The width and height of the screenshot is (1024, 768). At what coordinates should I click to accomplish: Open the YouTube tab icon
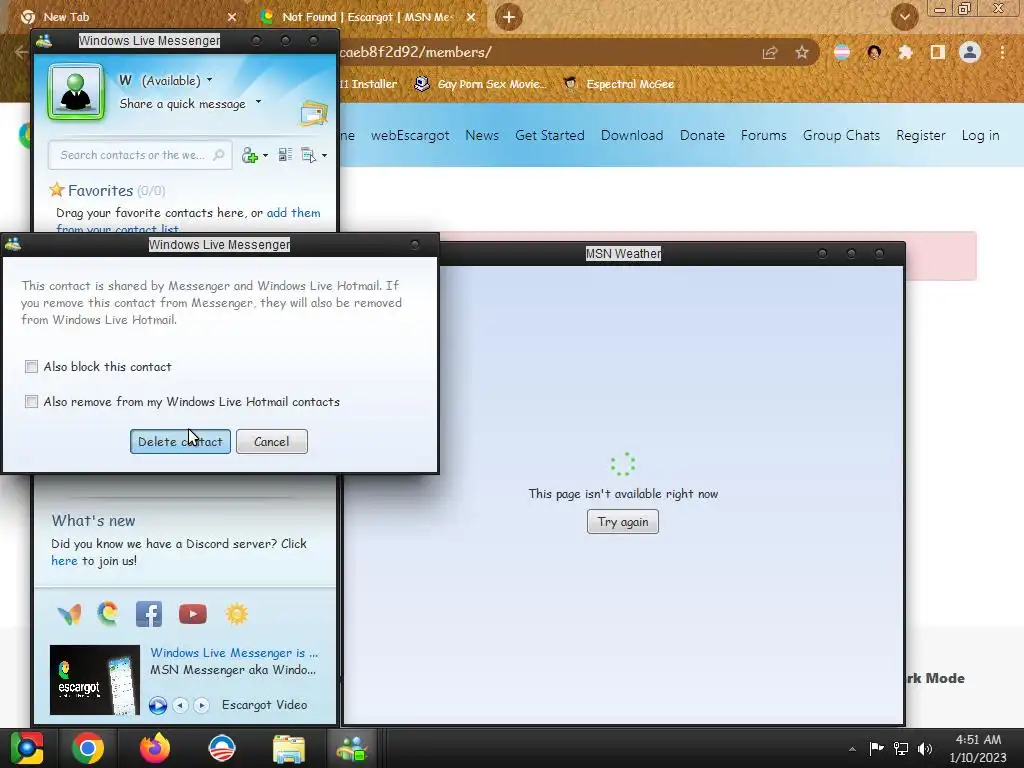click(193, 614)
